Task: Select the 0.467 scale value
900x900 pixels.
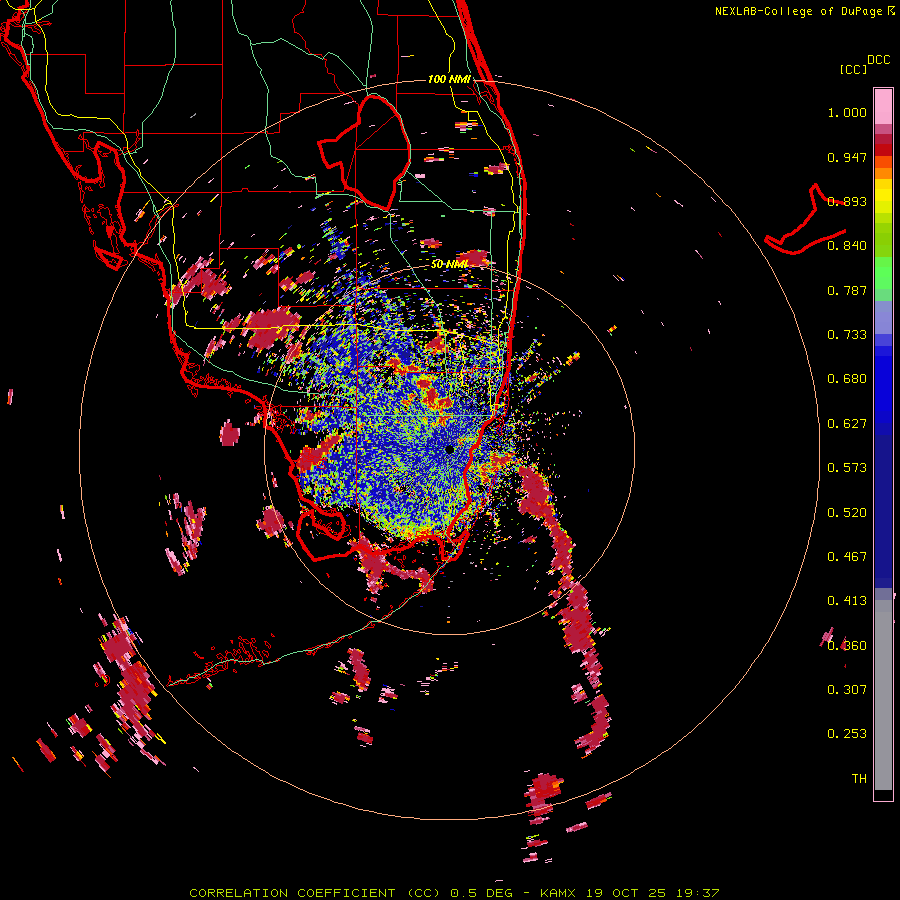Action: [847, 557]
